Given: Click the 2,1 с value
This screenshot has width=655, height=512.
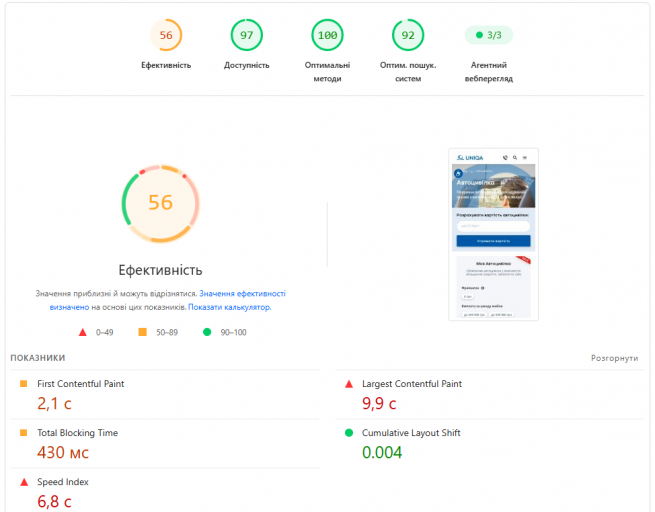Looking at the screenshot, I should (x=54, y=403).
